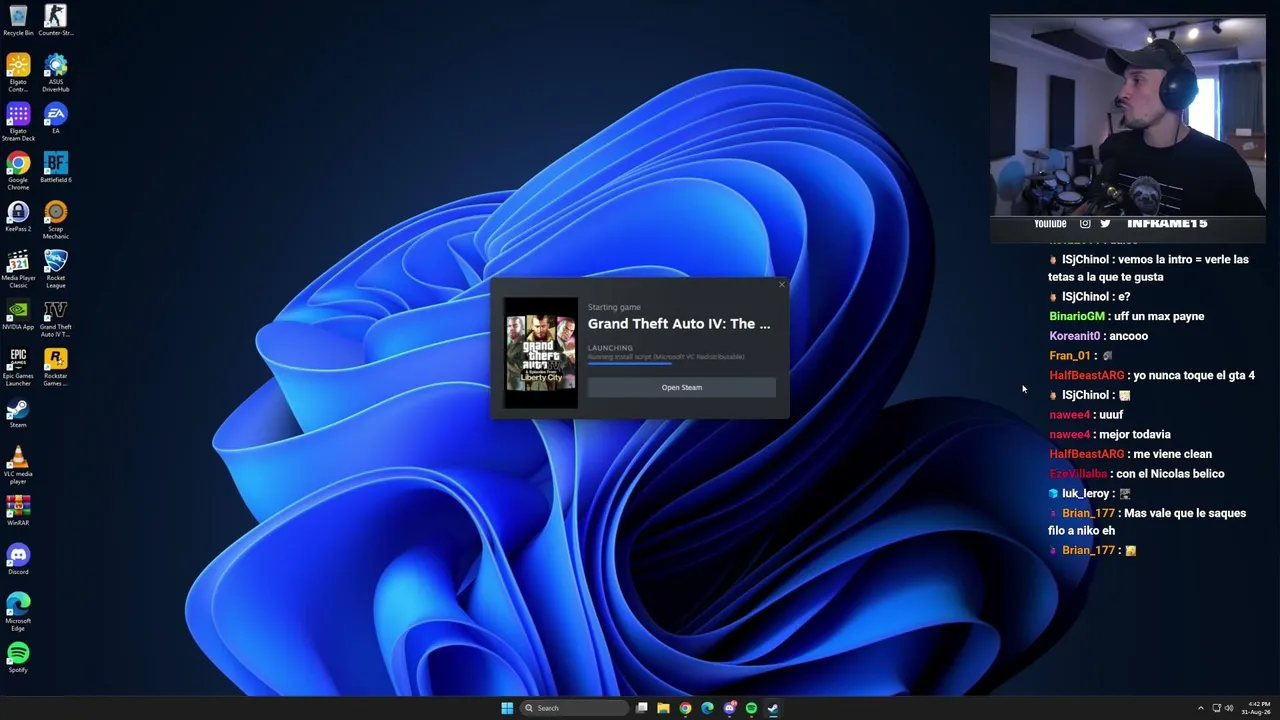Open the network tray icon
Image resolution: width=1280 pixels, height=720 pixels.
click(1217, 708)
